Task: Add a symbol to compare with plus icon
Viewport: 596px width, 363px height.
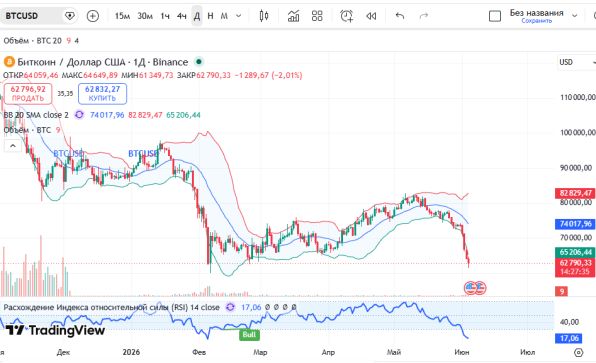Action: click(x=93, y=16)
